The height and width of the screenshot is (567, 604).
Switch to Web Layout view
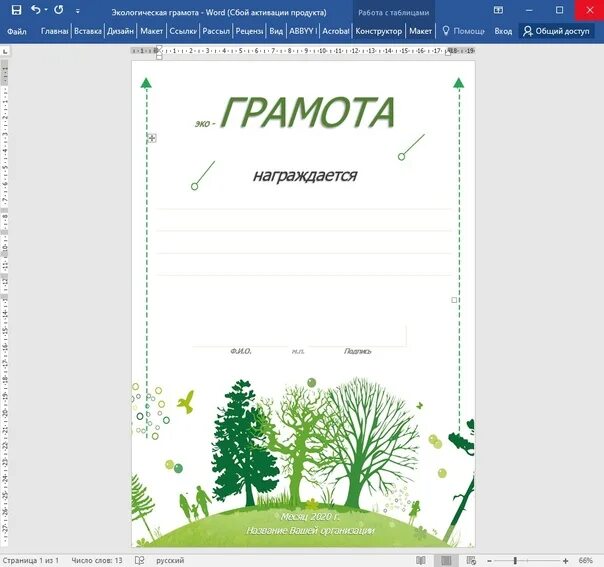471,560
